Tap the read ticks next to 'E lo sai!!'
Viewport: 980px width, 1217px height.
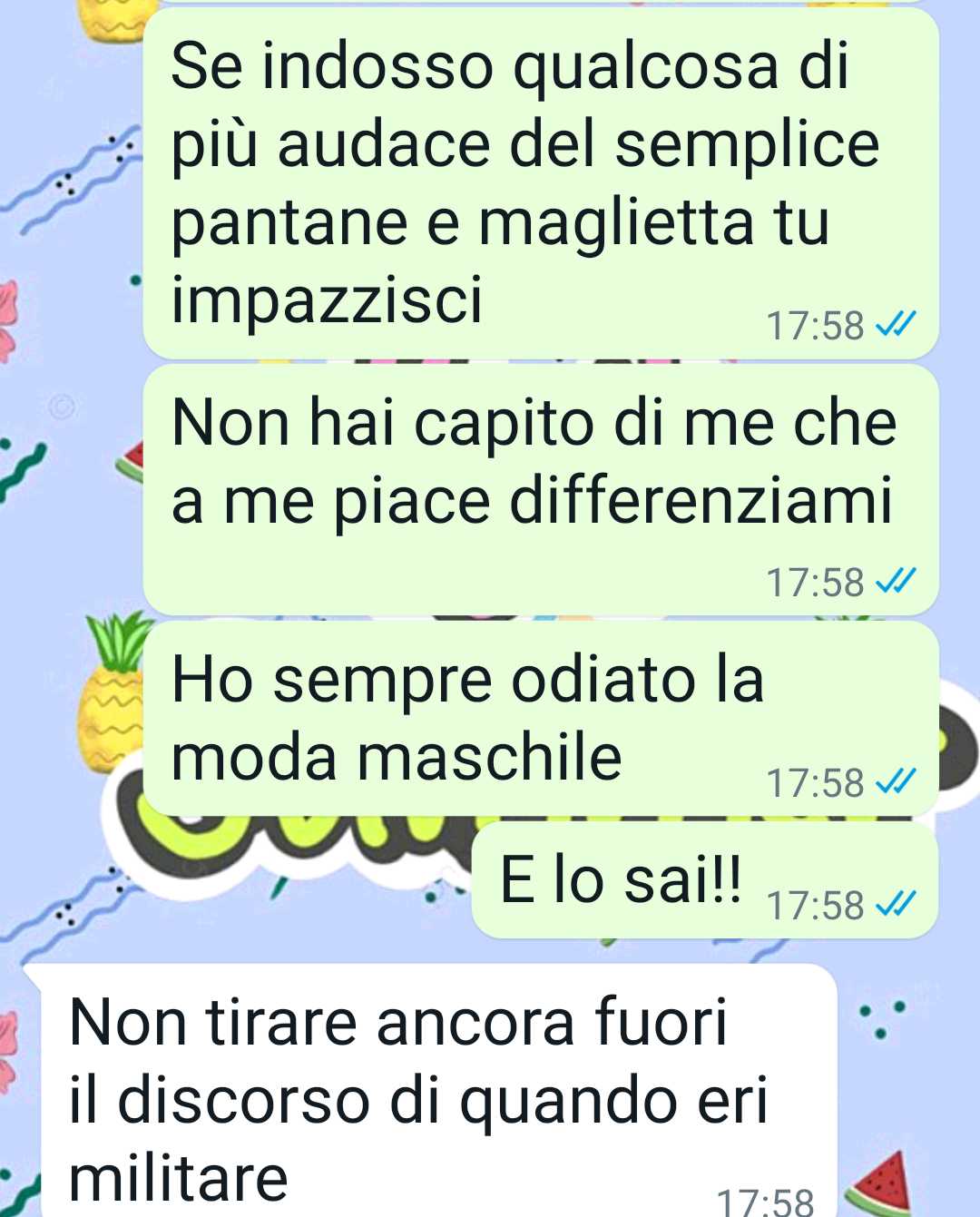tap(895, 904)
